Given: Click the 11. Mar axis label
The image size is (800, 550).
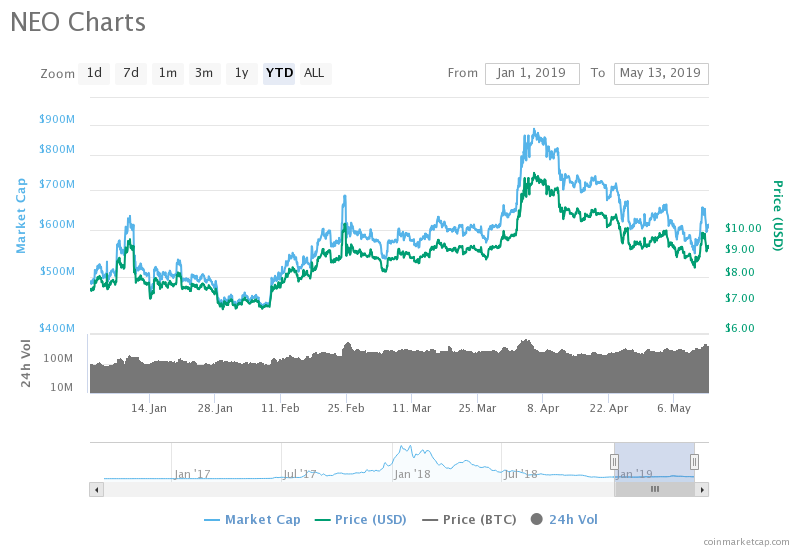Looking at the screenshot, I should [412, 408].
